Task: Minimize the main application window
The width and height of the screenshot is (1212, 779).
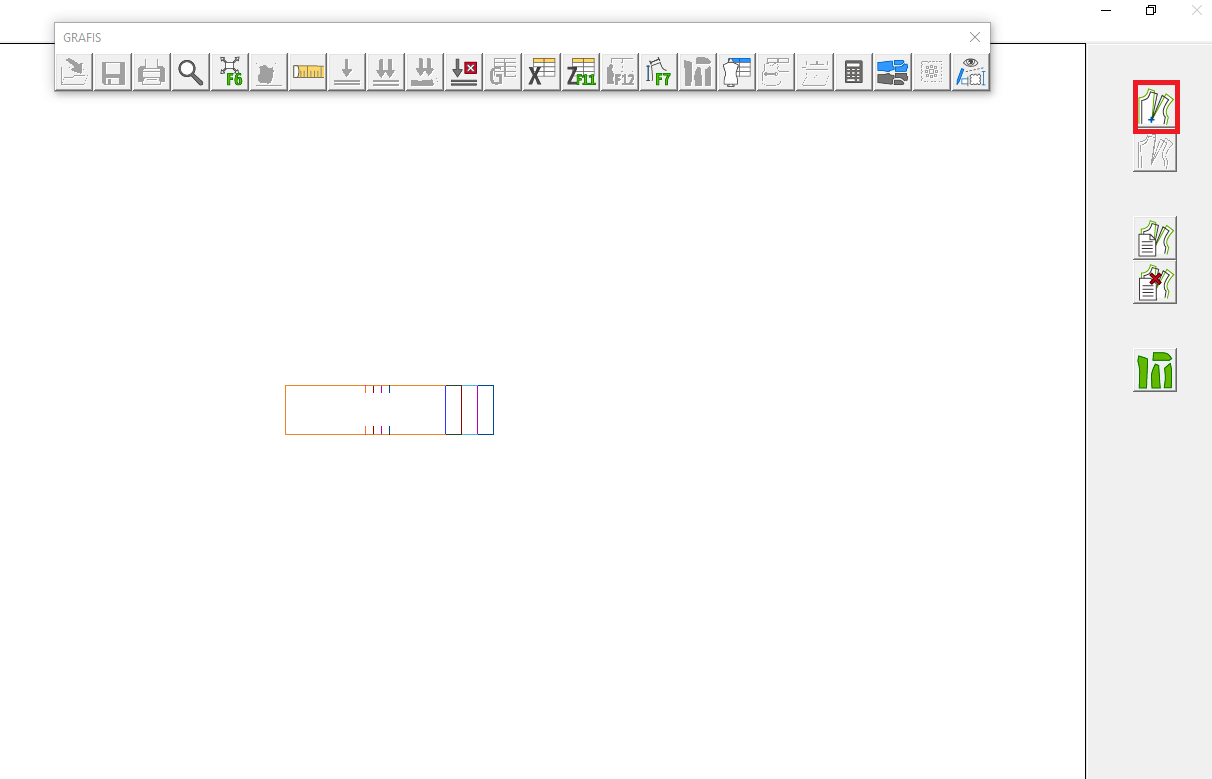Action: click(x=1106, y=10)
